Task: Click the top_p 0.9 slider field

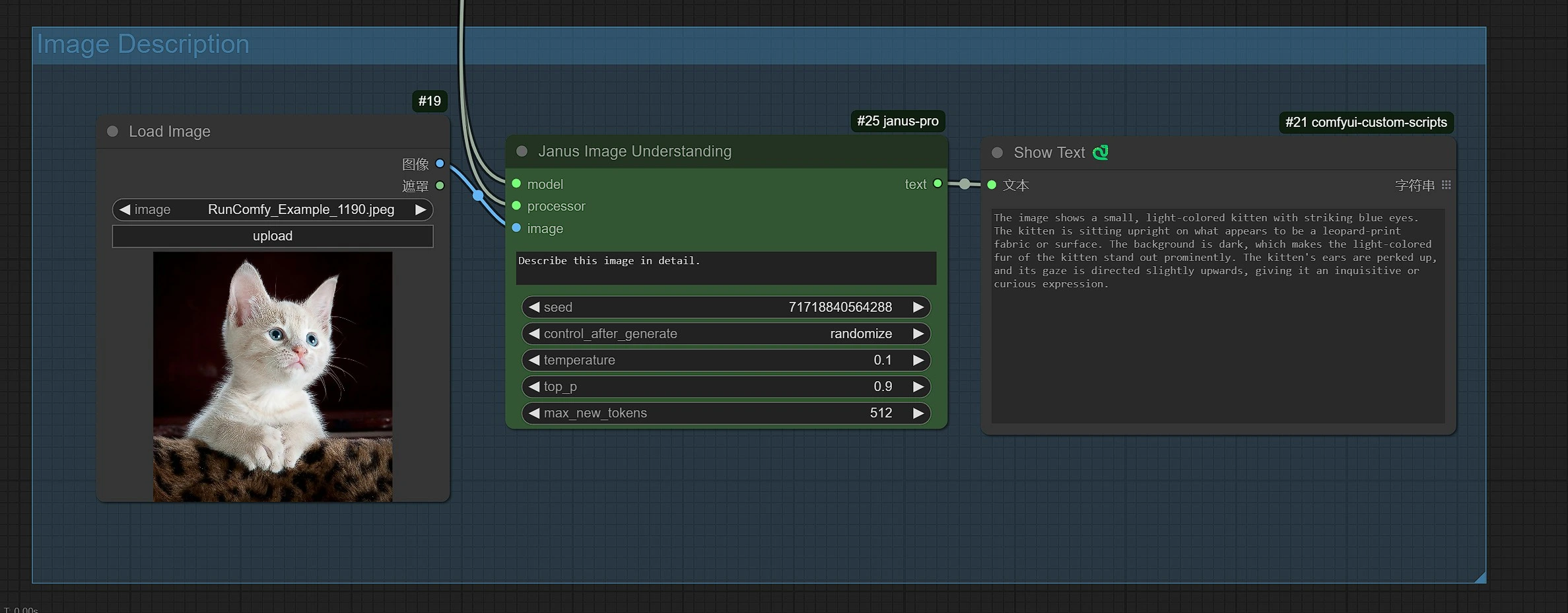Action: (x=726, y=386)
